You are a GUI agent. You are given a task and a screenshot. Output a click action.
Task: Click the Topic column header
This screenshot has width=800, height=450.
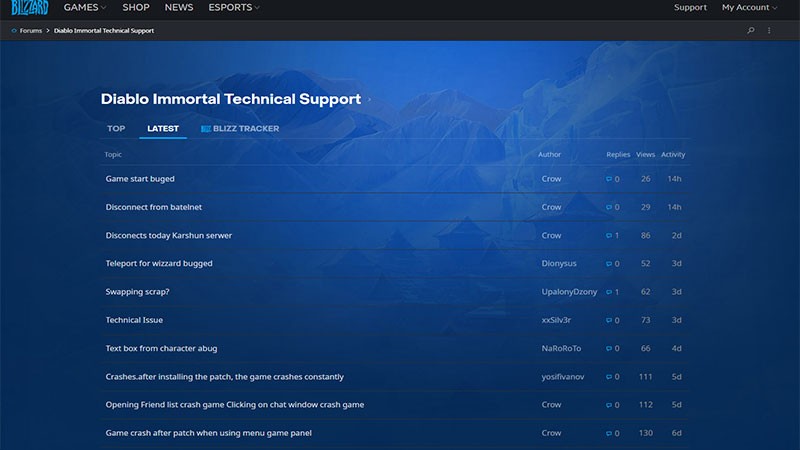(x=113, y=154)
